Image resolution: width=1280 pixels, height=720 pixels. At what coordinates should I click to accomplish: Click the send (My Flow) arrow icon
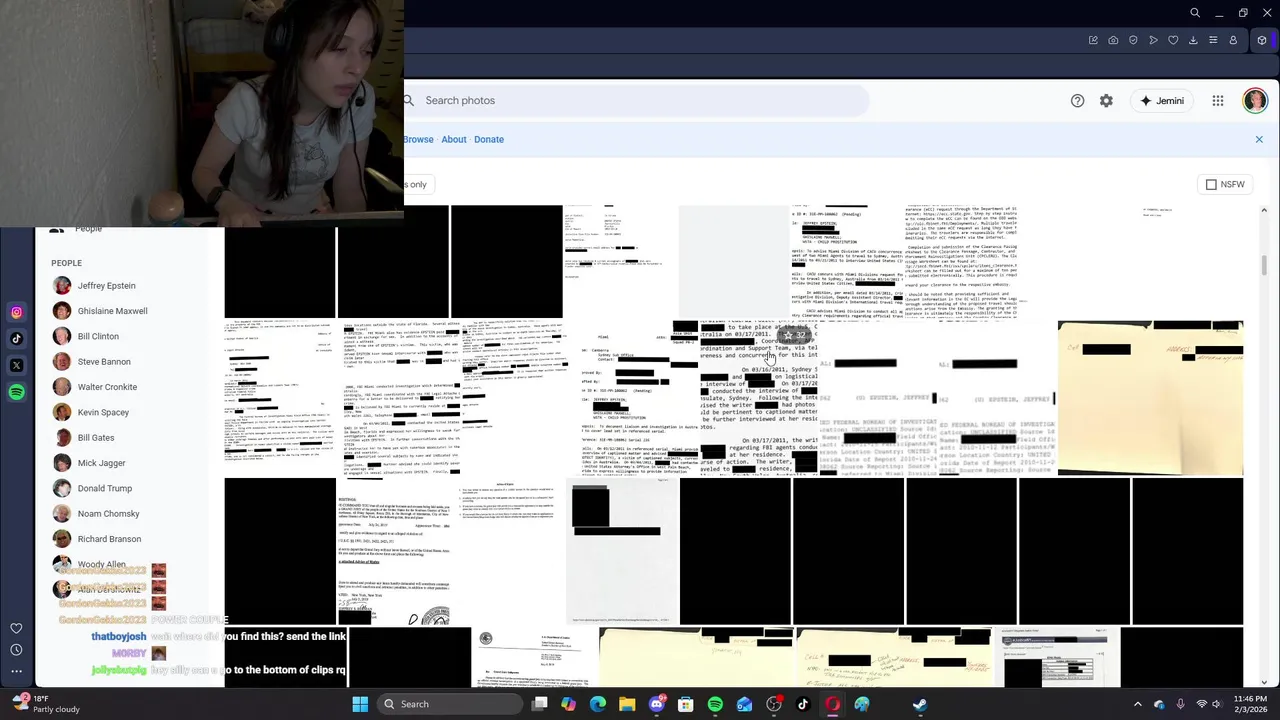[1153, 40]
